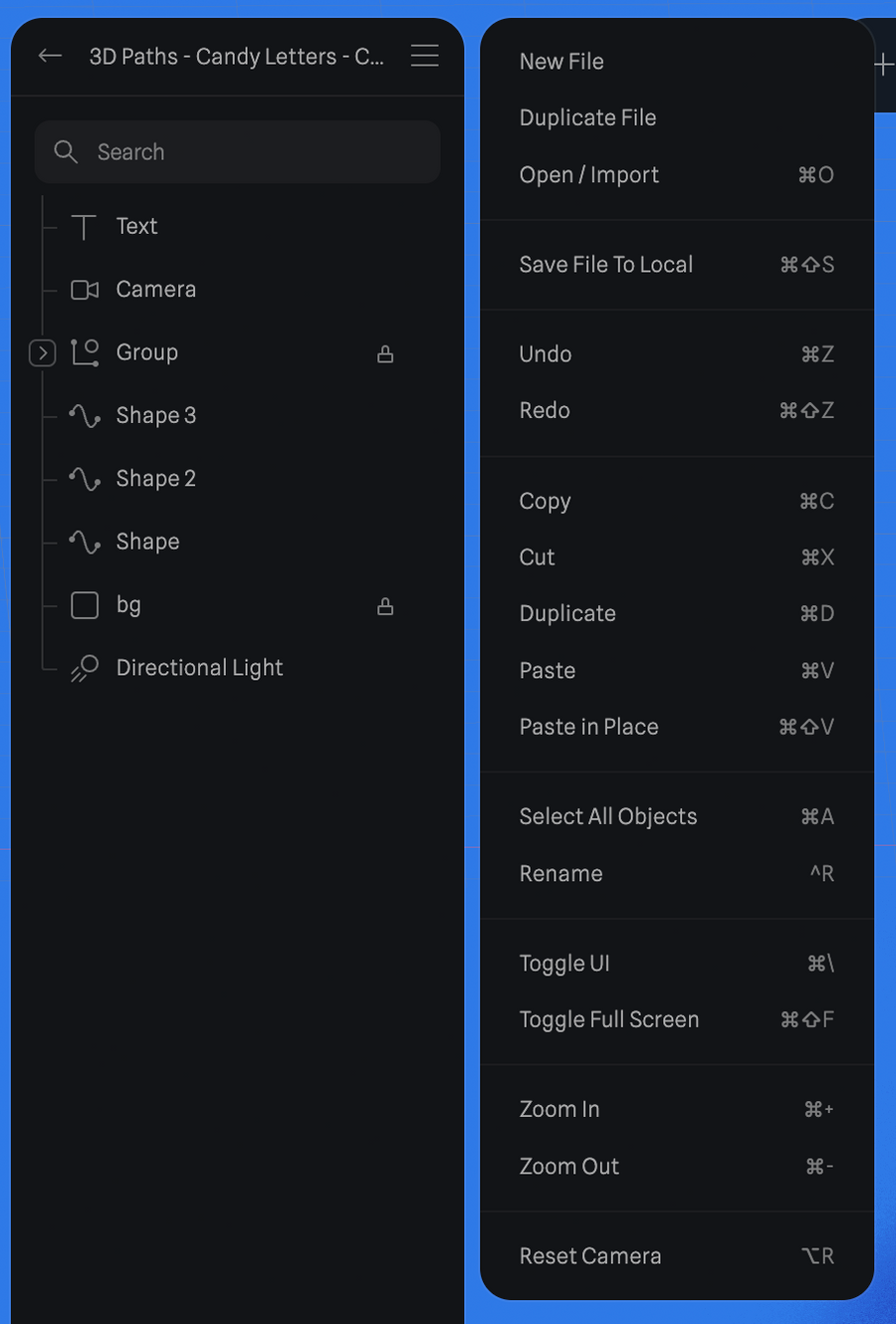Click the Shape 2 curve icon

[x=85, y=478]
